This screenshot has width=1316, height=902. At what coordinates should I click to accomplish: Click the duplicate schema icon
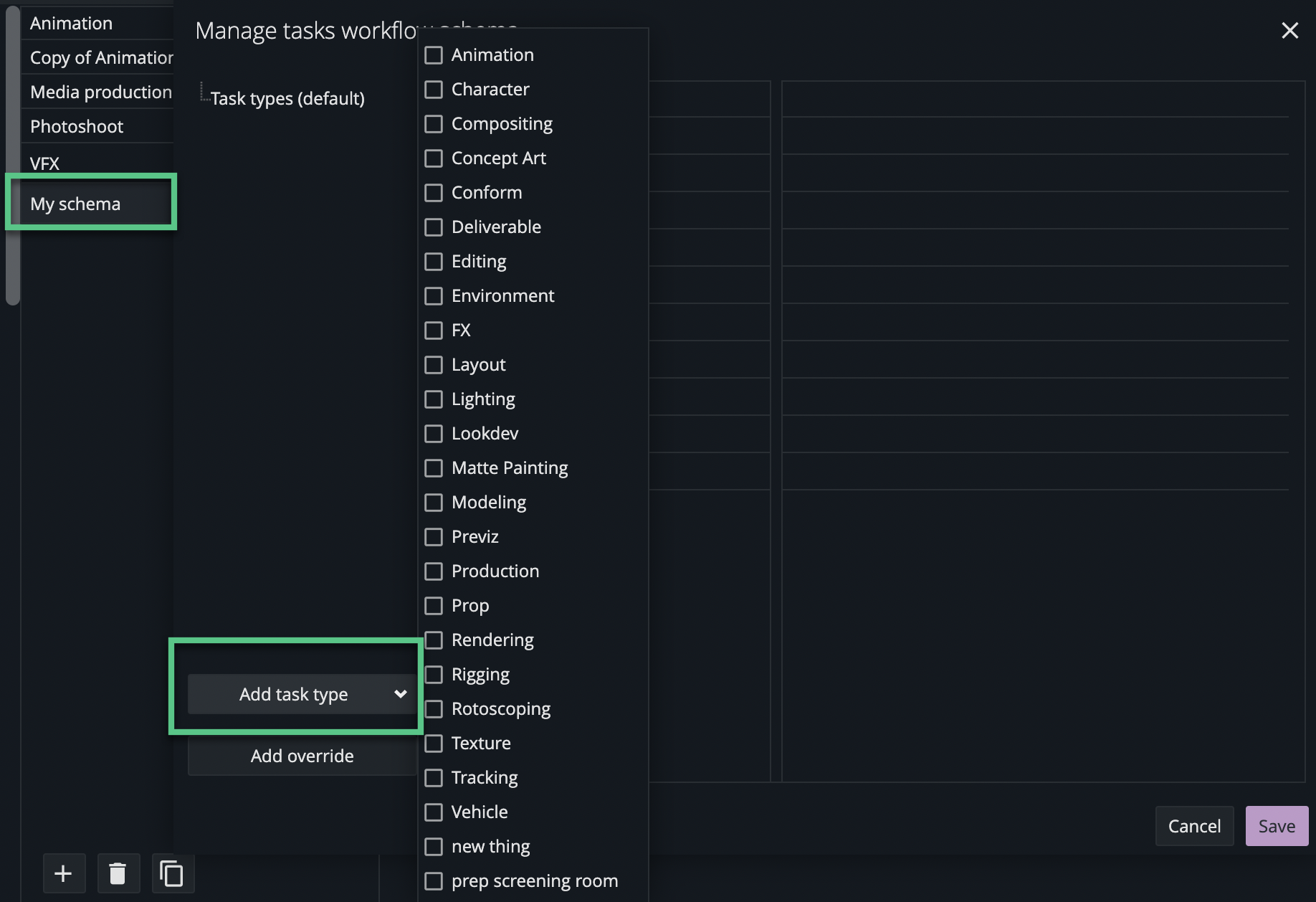(x=172, y=873)
